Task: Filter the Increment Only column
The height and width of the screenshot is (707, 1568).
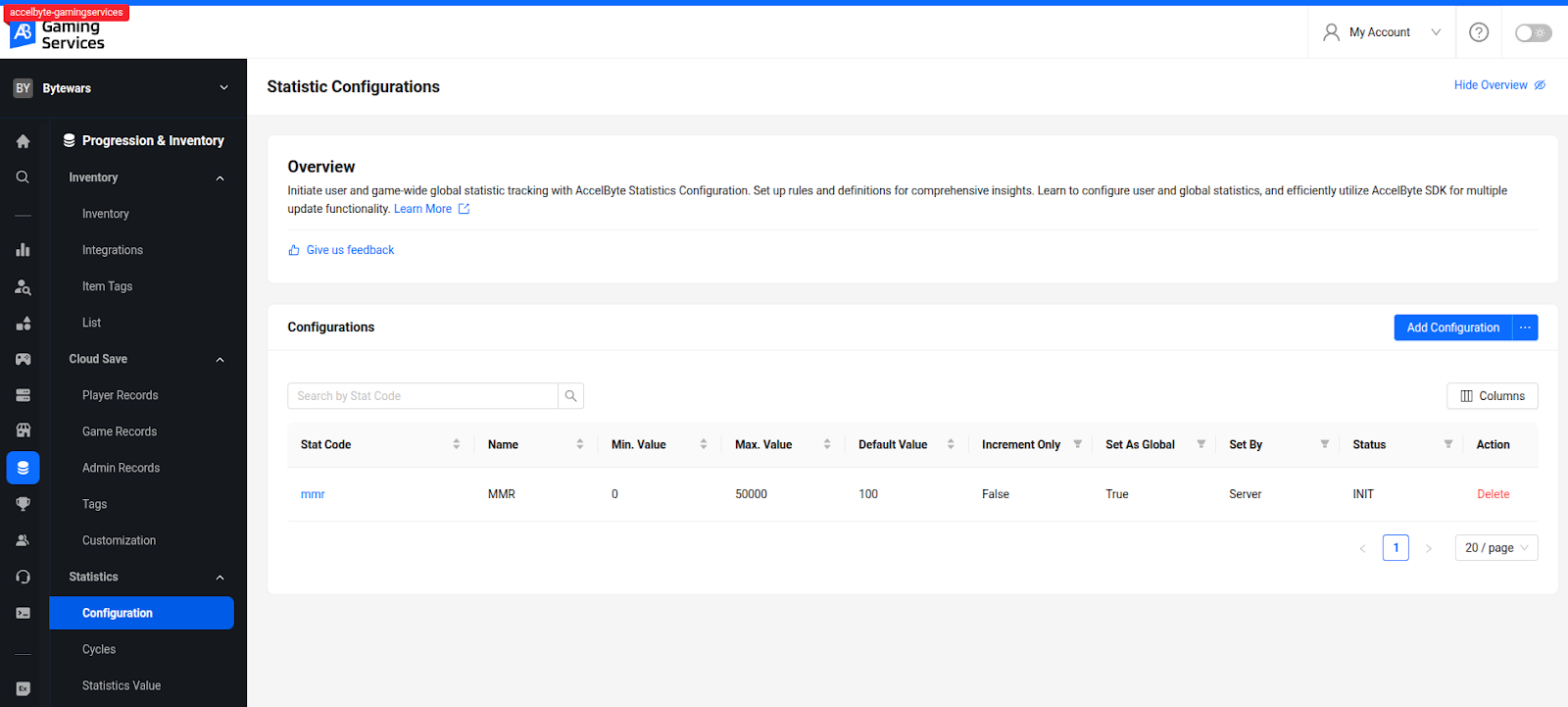Action: click(1077, 444)
